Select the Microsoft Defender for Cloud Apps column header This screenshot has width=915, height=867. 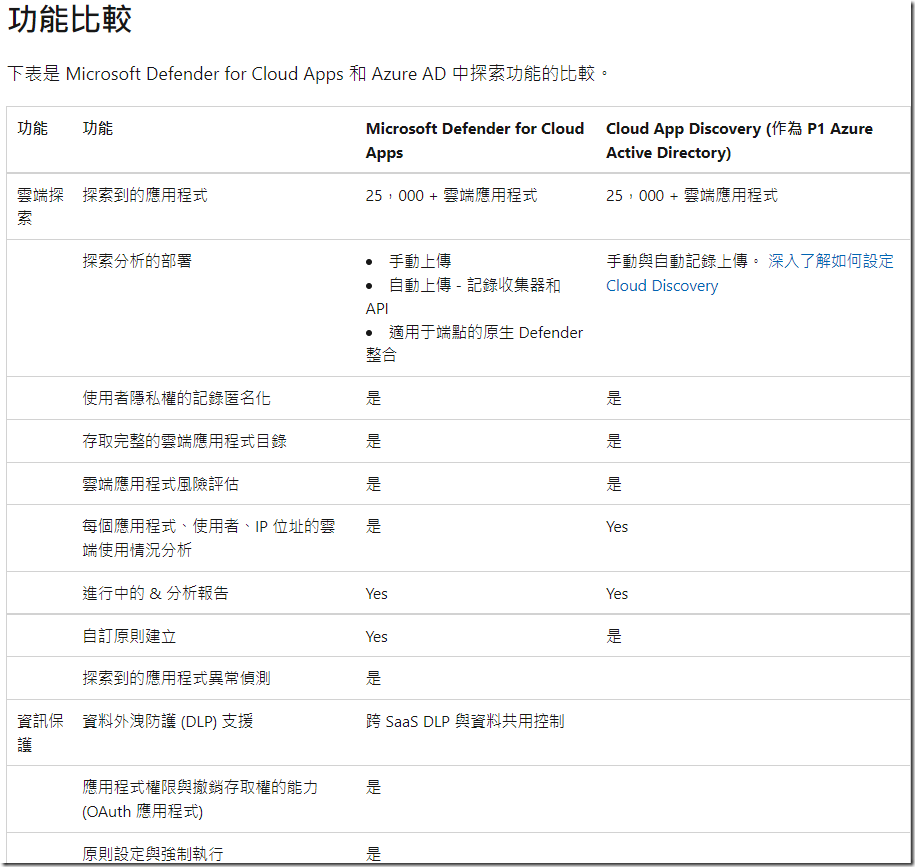coord(474,140)
